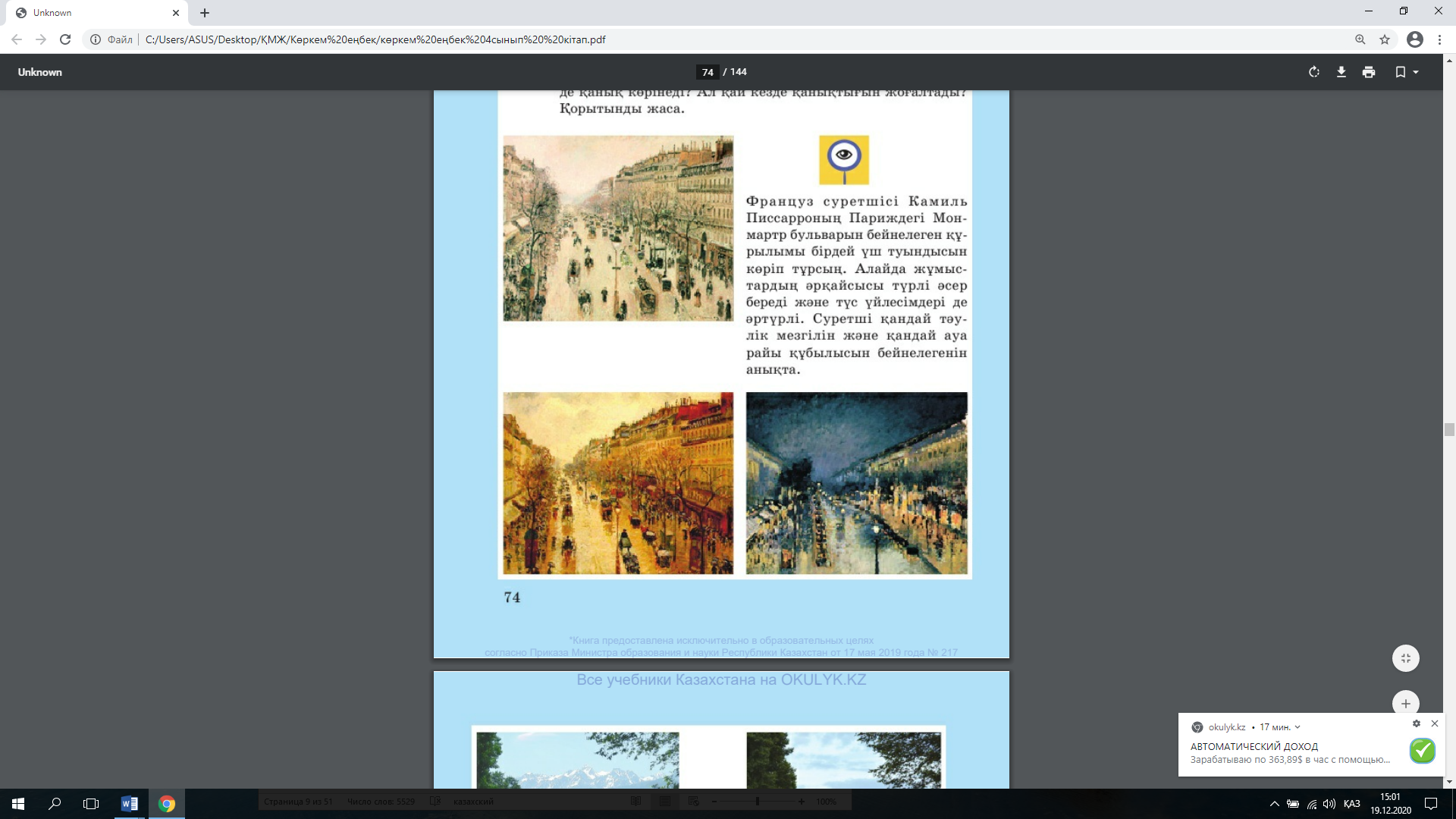
Task: Close the Unknown tab
Action: [x=175, y=13]
